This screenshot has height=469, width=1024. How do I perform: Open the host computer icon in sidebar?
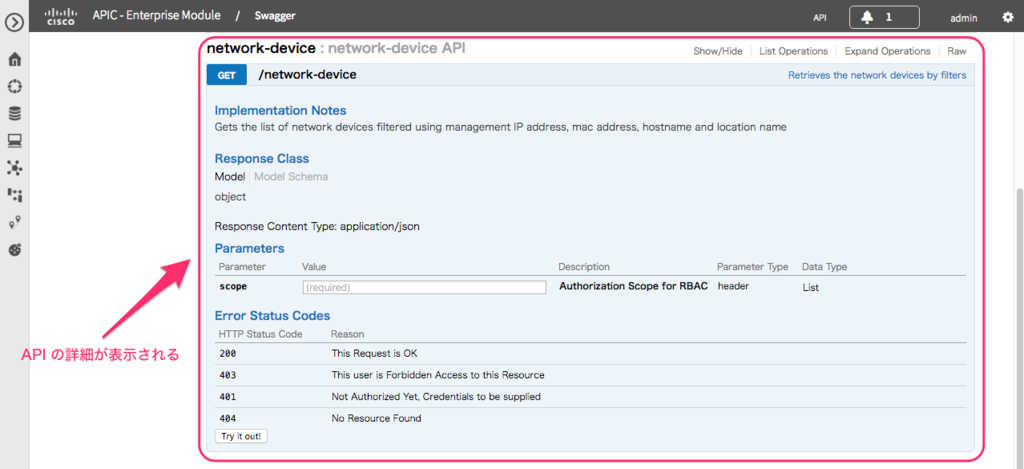[x=14, y=140]
